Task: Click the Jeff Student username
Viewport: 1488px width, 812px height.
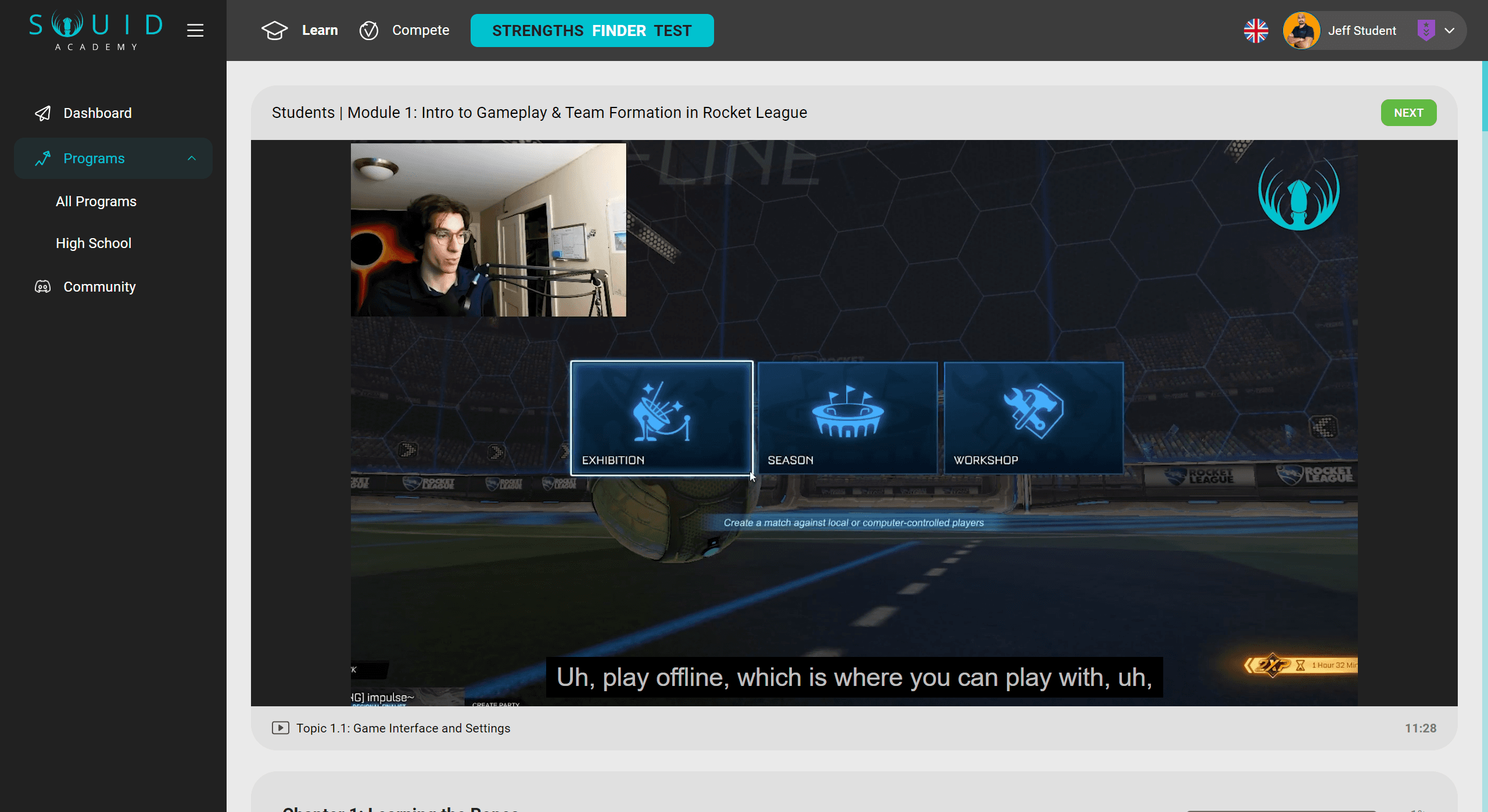Action: coord(1362,31)
